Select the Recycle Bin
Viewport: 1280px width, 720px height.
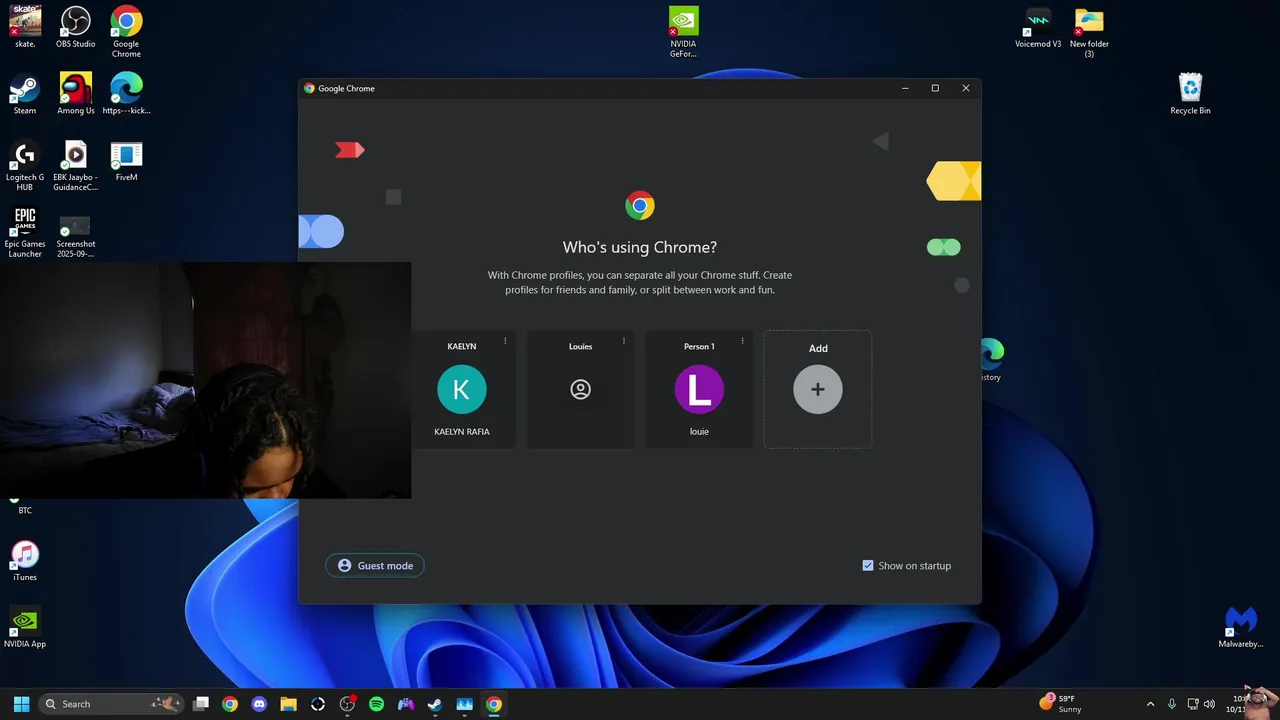click(x=1190, y=94)
